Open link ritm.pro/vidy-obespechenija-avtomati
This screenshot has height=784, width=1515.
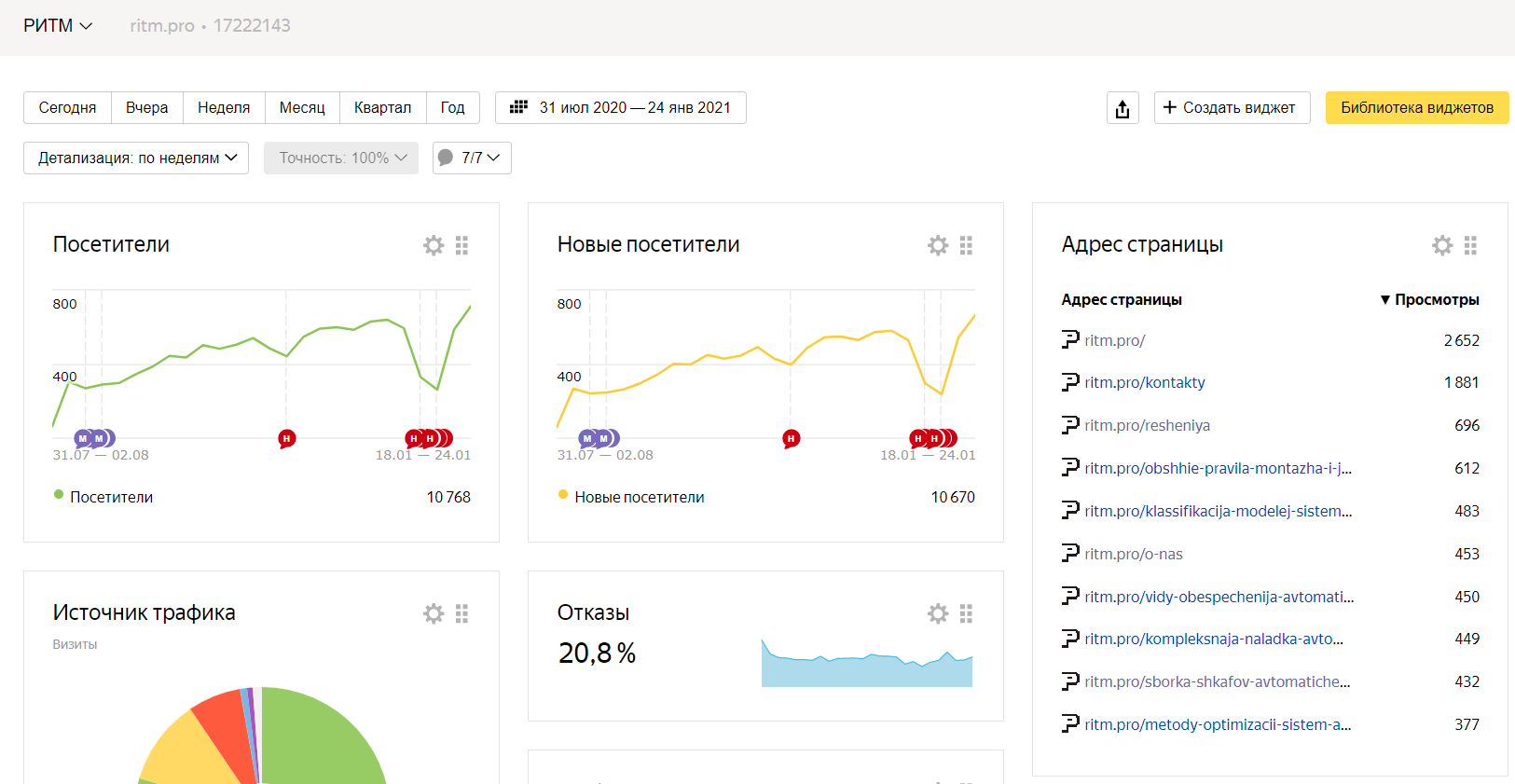coord(1219,597)
